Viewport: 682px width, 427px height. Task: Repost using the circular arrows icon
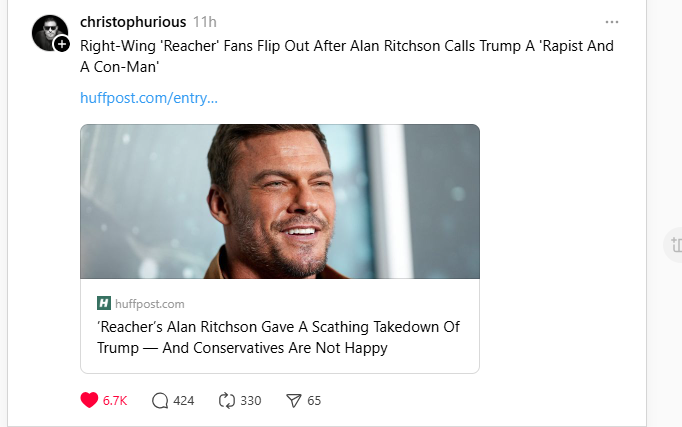(227, 400)
